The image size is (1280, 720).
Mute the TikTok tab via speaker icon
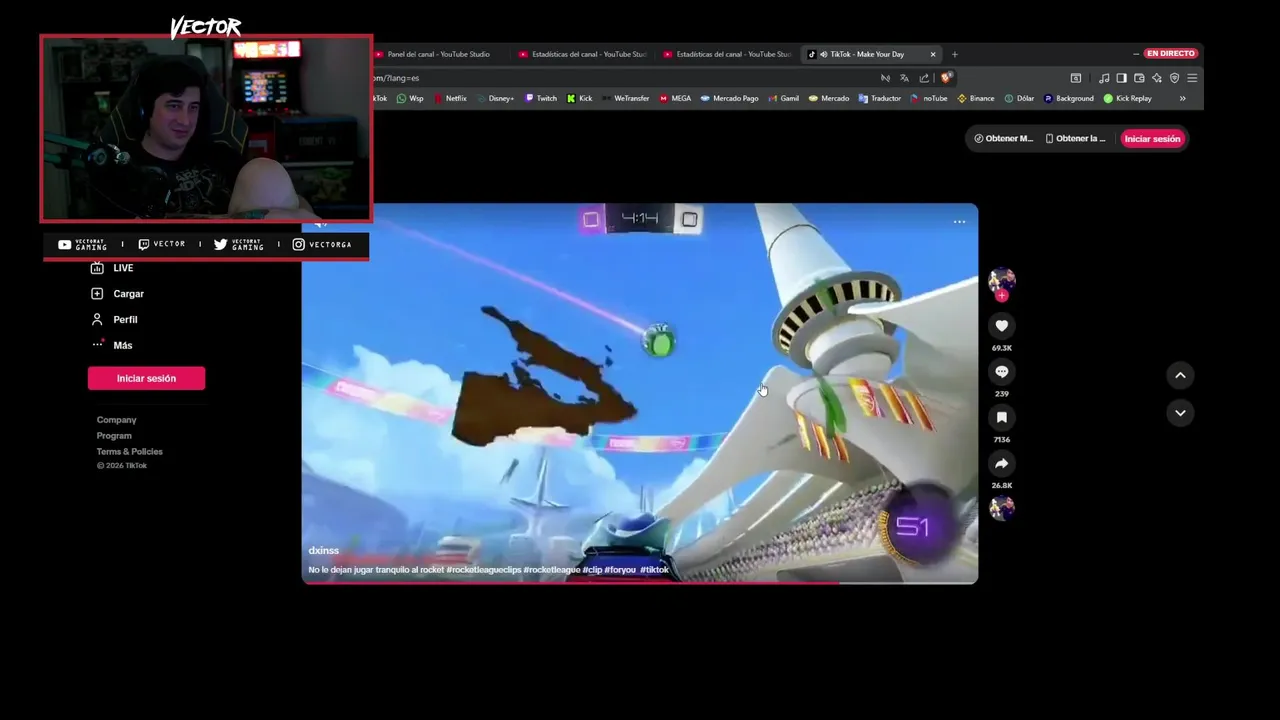click(x=822, y=54)
